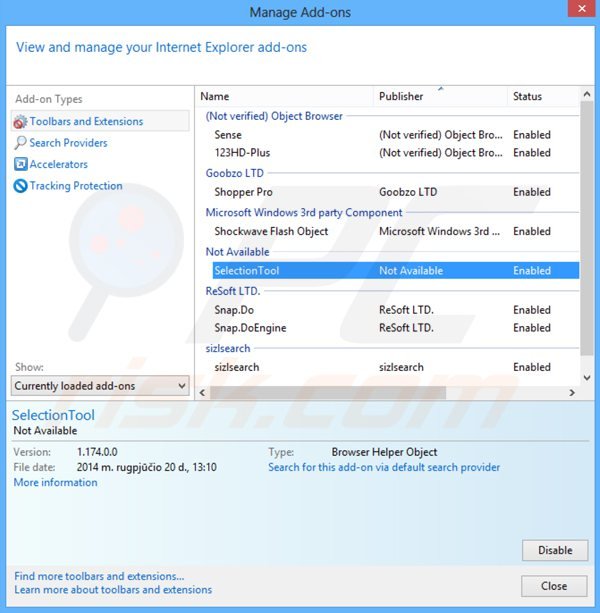Click Microsoft Windows 3rd party Component group header

coord(304,213)
